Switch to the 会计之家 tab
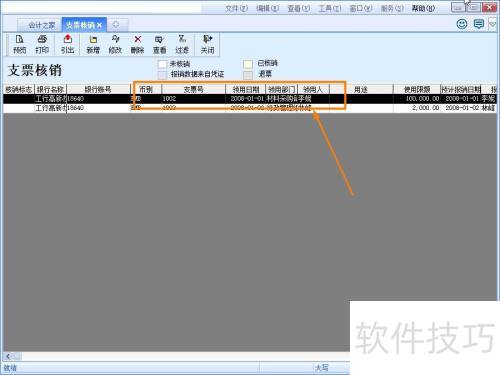500x375 pixels. 41,25
